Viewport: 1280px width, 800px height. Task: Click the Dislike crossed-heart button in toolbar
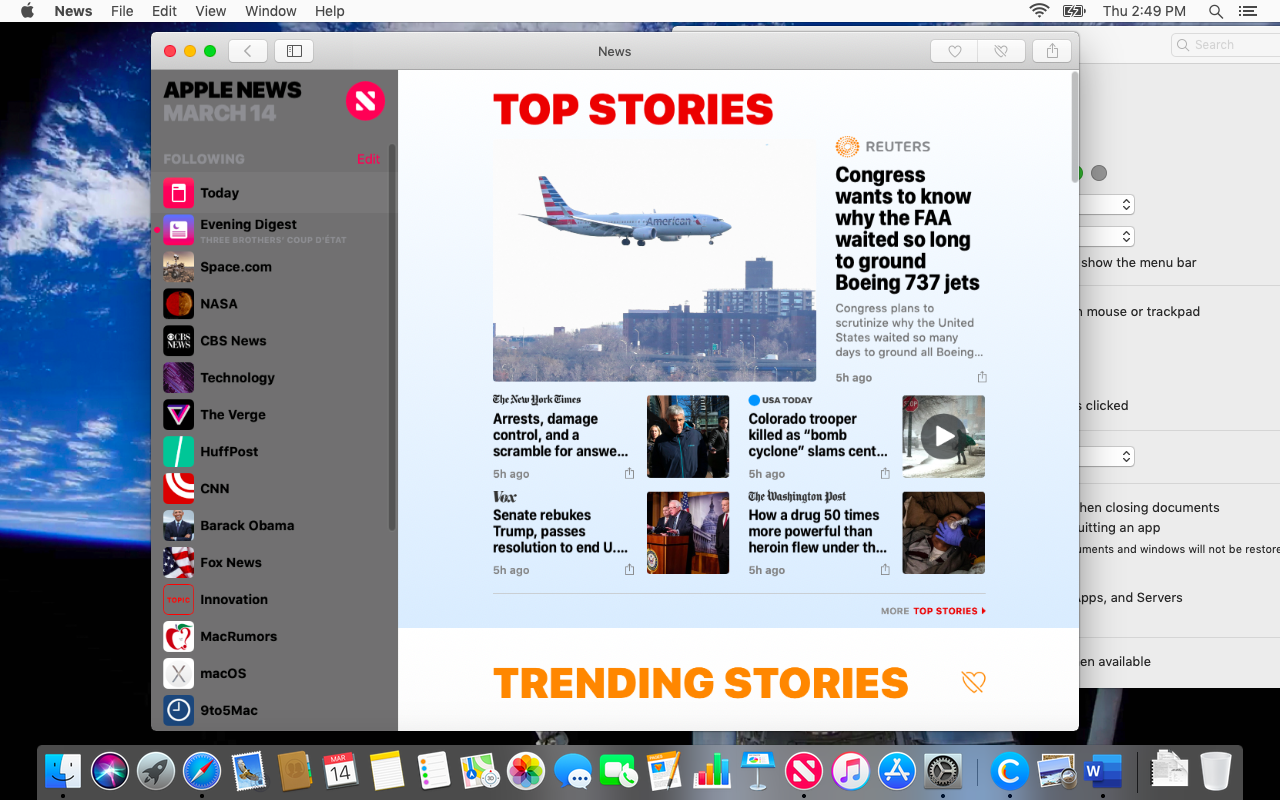(1001, 51)
